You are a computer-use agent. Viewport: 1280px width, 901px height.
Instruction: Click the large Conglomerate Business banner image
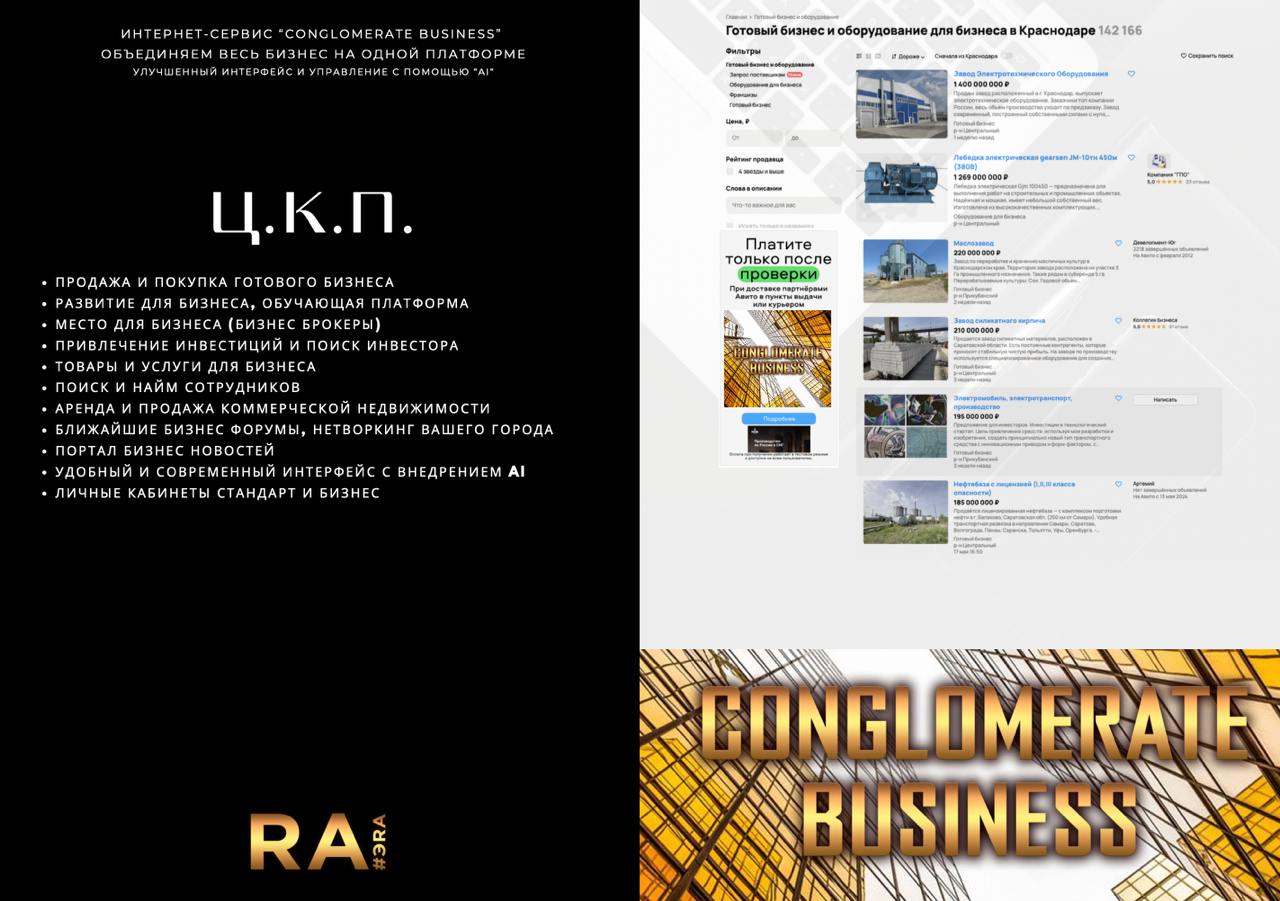[x=960, y=775]
